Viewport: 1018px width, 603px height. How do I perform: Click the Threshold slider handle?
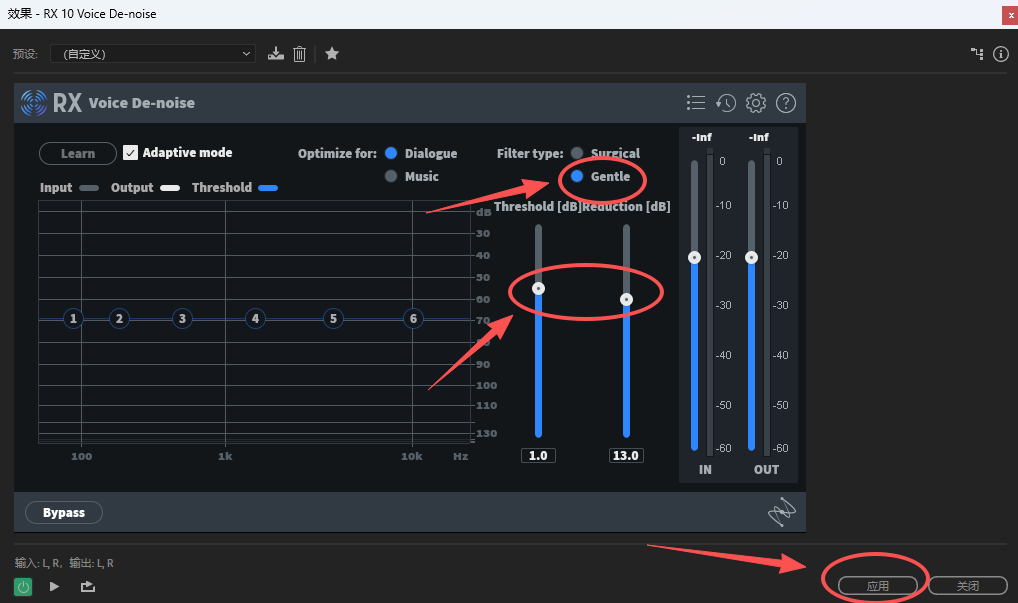pos(538,288)
